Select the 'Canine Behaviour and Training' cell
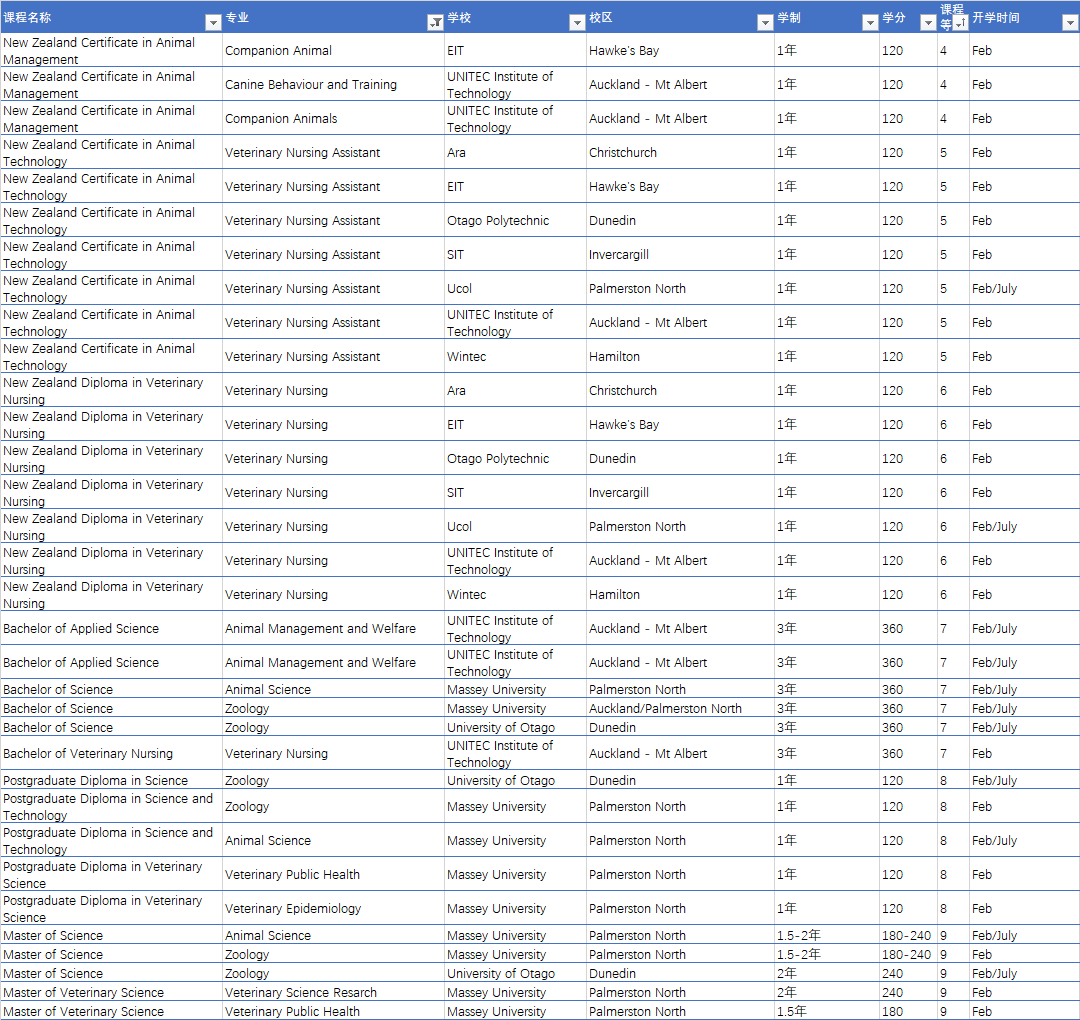The width and height of the screenshot is (1080, 1020). 333,85
